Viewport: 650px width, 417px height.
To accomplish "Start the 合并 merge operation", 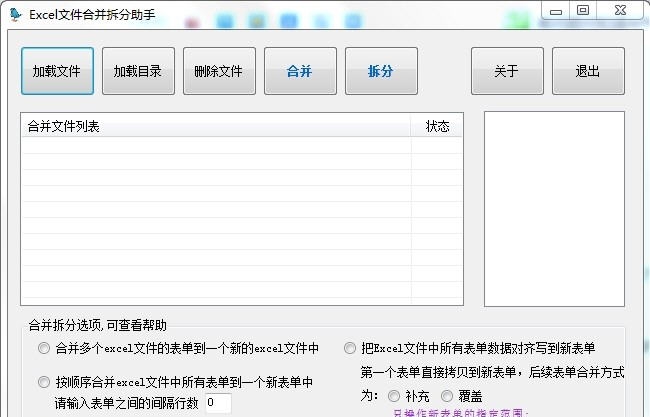I will pos(300,71).
